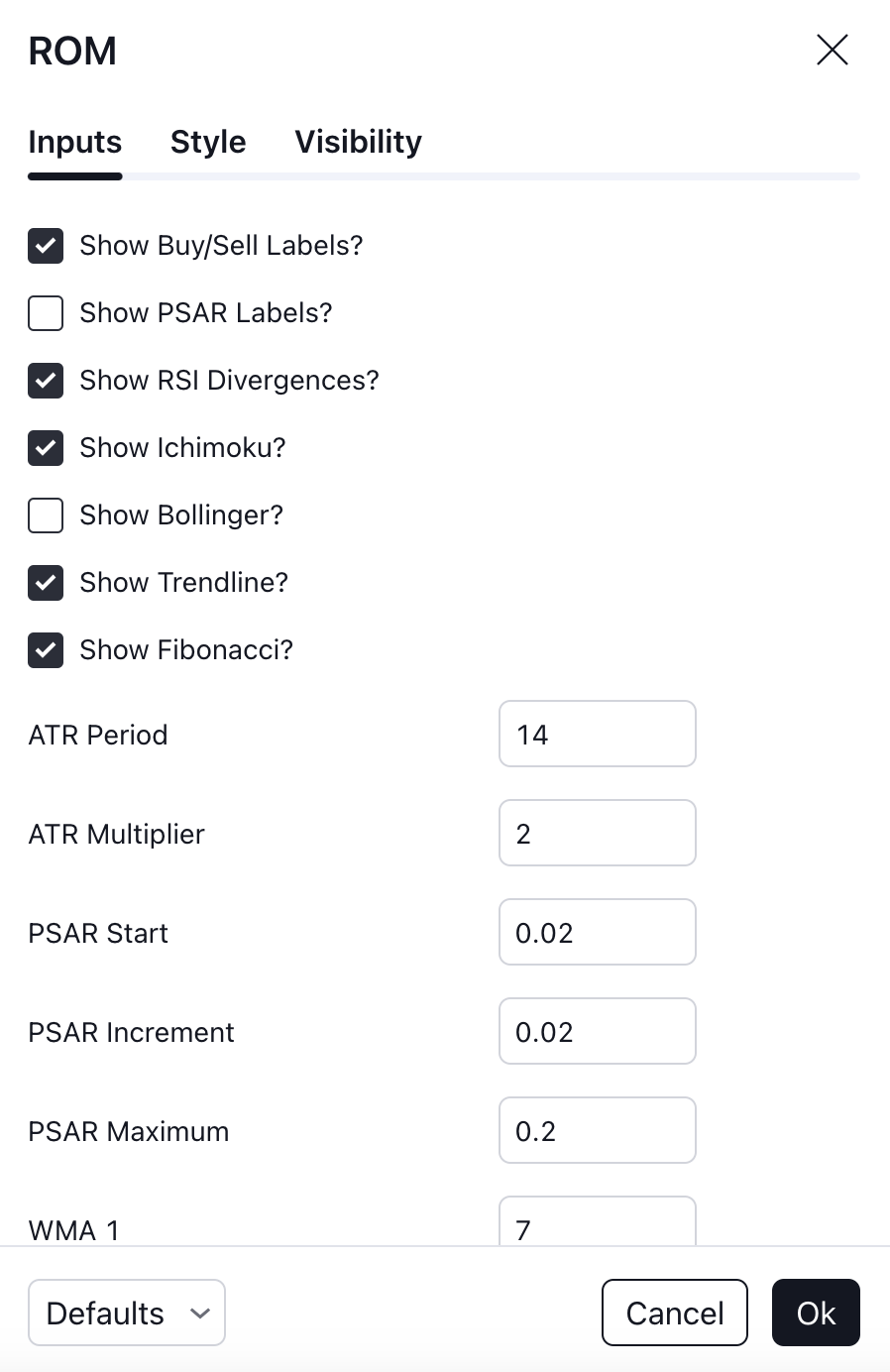Enable Show Bollinger checkbox
Screen dimensions: 890x1372
(46, 515)
